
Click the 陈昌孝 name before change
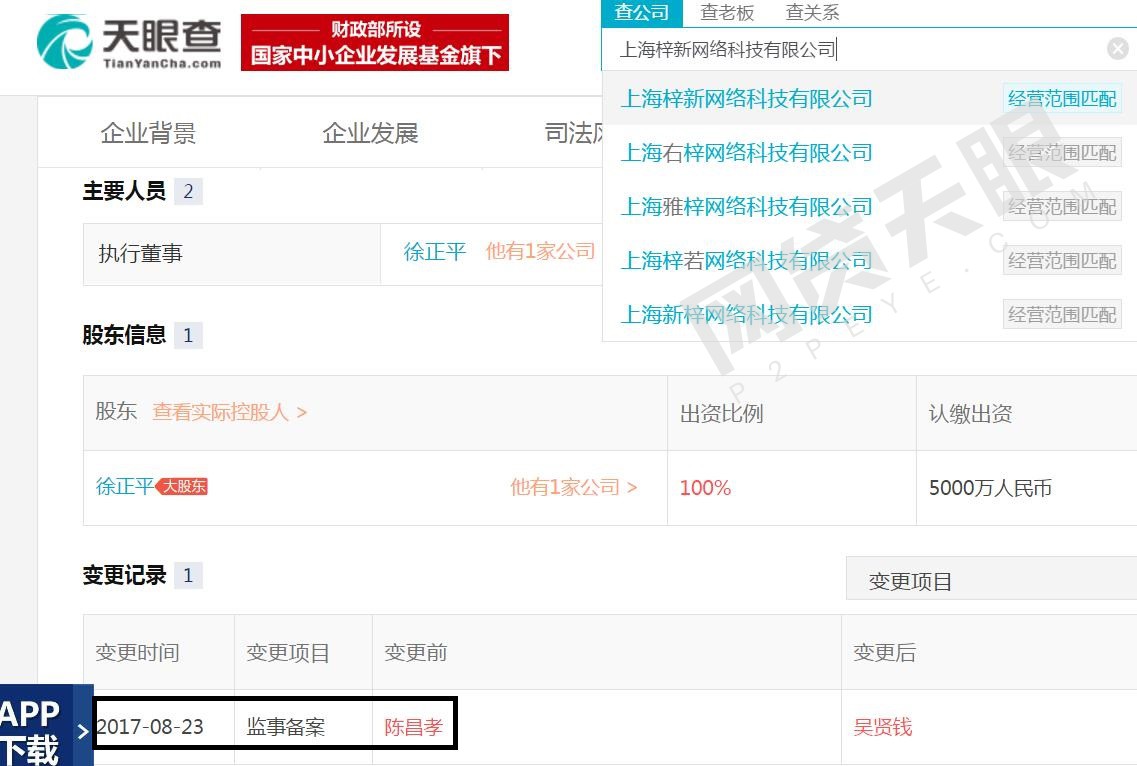[413, 727]
